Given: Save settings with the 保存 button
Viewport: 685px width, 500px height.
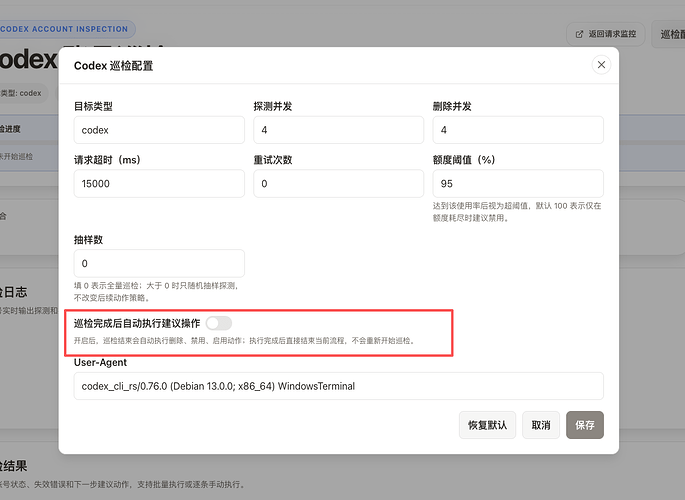Looking at the screenshot, I should coord(585,425).
